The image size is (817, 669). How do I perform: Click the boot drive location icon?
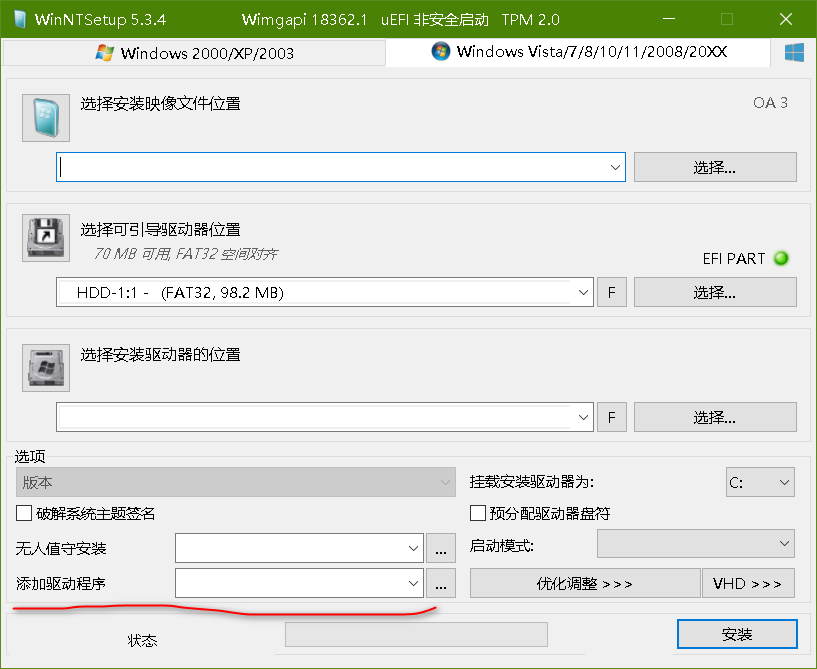(x=46, y=237)
